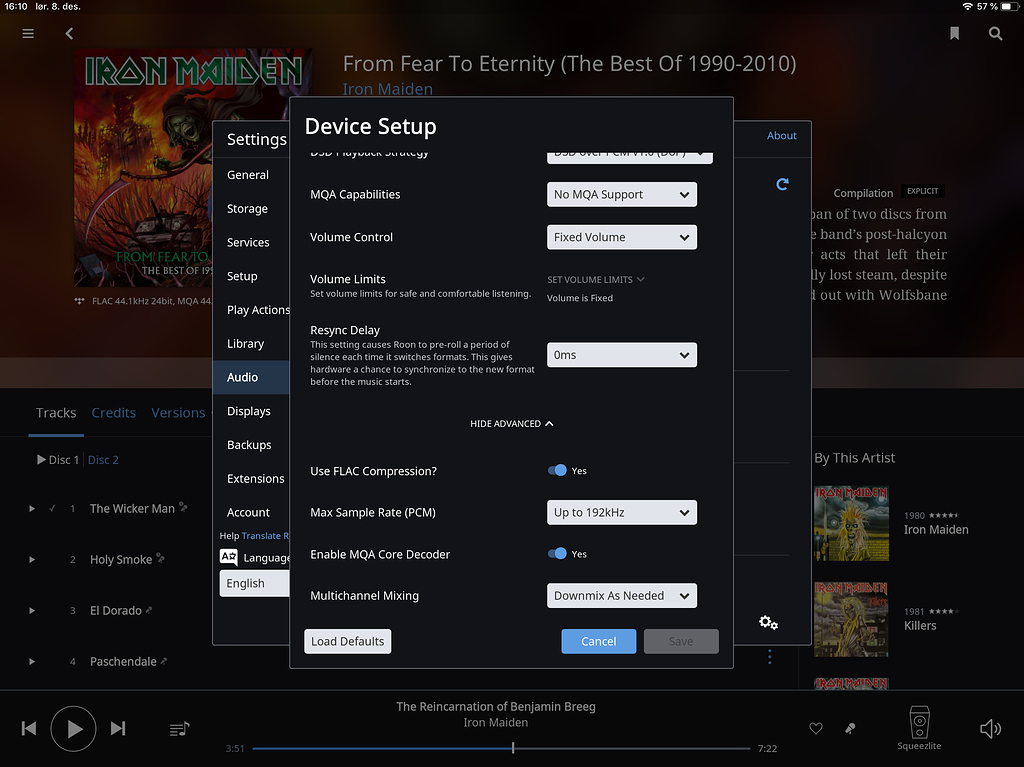Seek on the playback progress bar
This screenshot has width=1024, height=767.
[x=512, y=747]
